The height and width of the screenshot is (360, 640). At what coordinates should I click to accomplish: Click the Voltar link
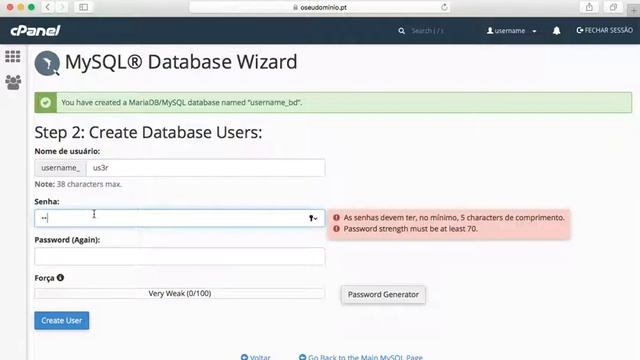tap(256, 357)
